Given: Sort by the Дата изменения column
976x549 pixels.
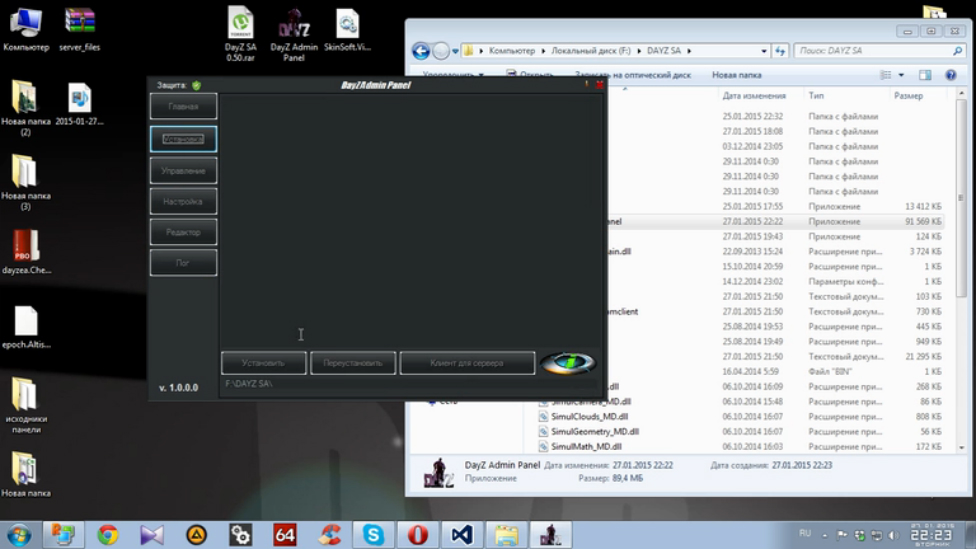Looking at the screenshot, I should (754, 96).
